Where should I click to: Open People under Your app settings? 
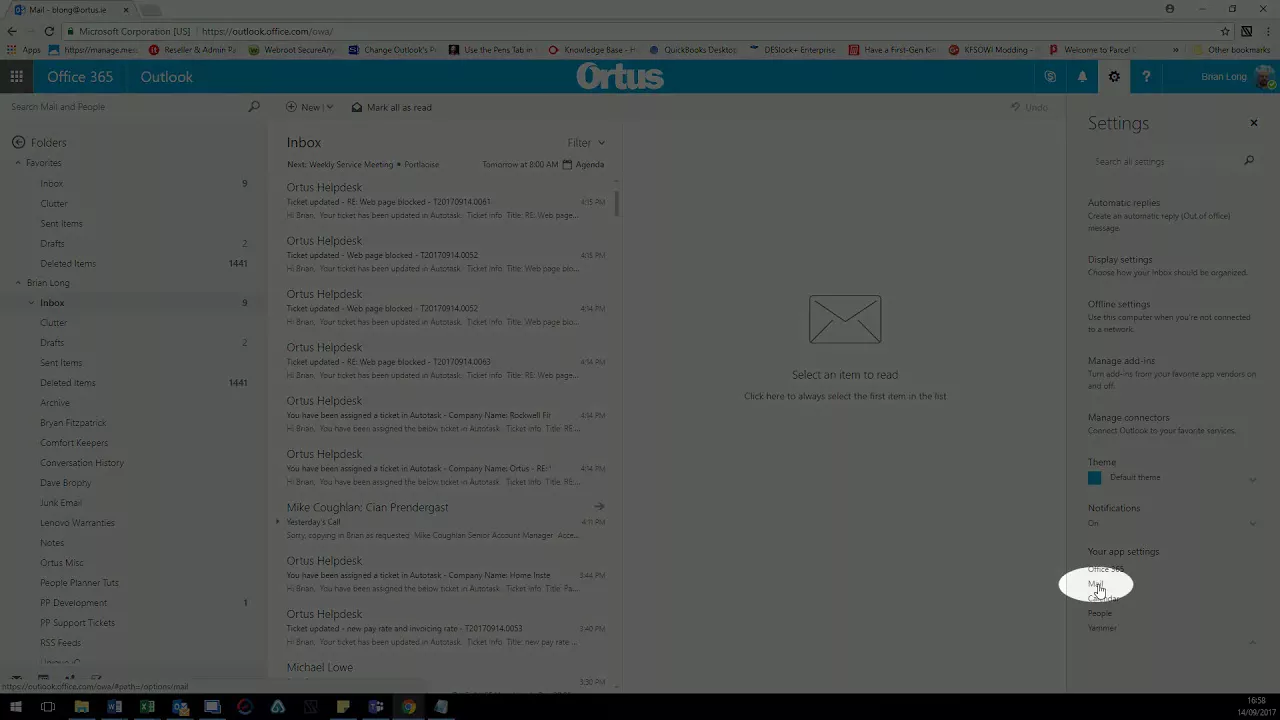coord(1100,613)
